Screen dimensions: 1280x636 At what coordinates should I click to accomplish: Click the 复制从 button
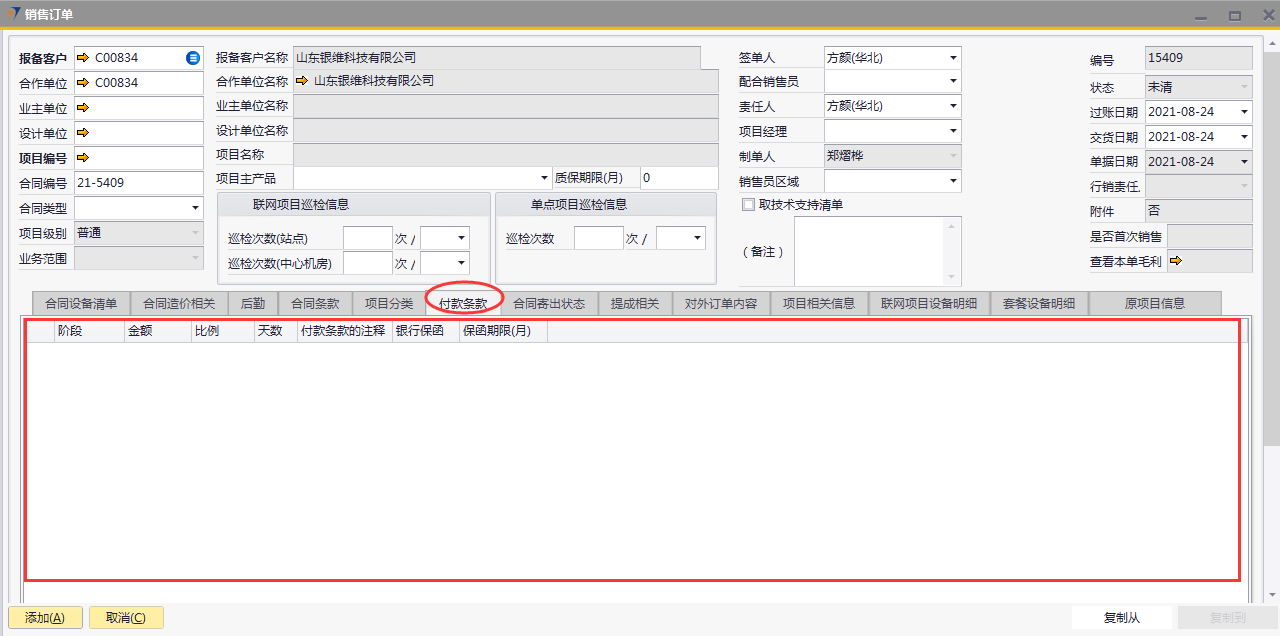[1122, 618]
